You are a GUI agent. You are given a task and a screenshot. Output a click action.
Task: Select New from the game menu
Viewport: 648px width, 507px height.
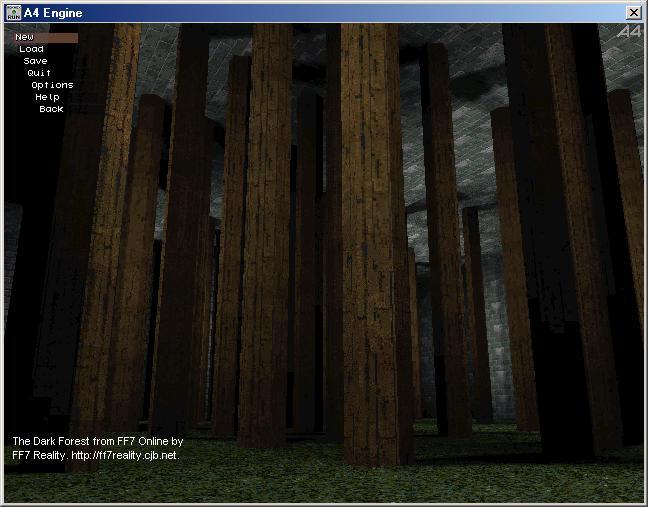click(x=24, y=37)
